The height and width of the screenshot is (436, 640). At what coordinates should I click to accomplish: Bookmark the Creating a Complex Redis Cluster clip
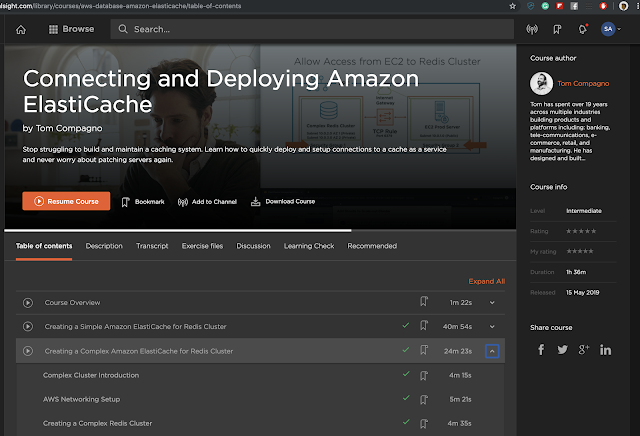pos(424,424)
